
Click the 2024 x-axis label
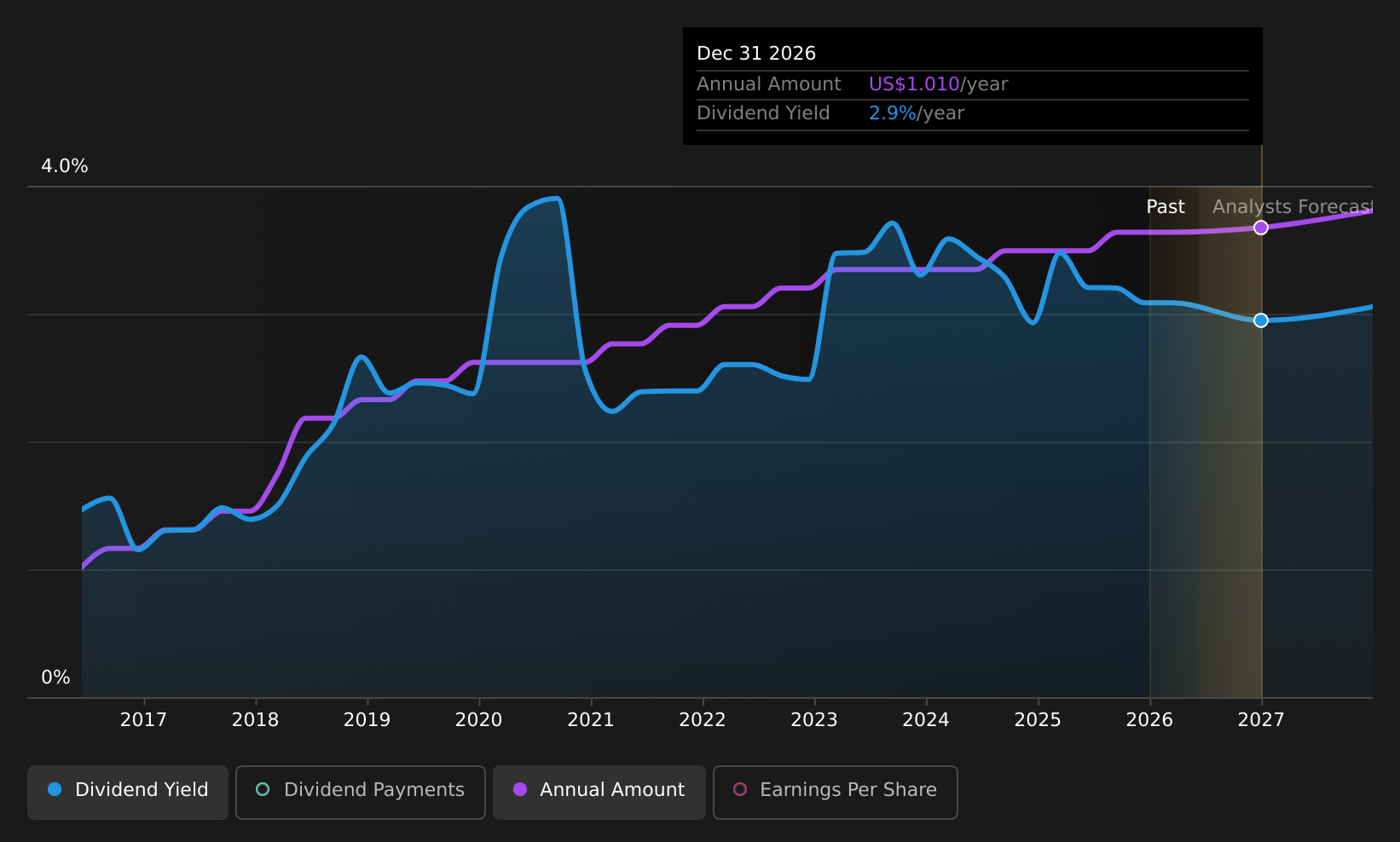click(926, 720)
